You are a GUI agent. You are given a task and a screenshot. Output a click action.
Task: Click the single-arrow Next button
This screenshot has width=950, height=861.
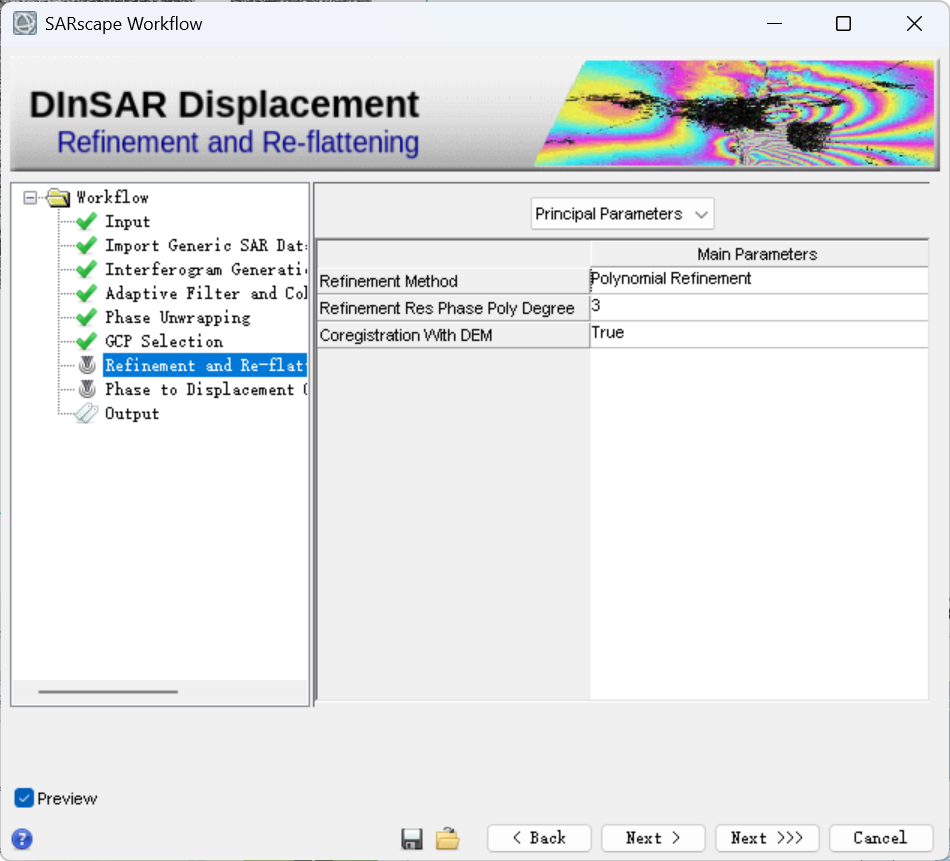point(653,838)
